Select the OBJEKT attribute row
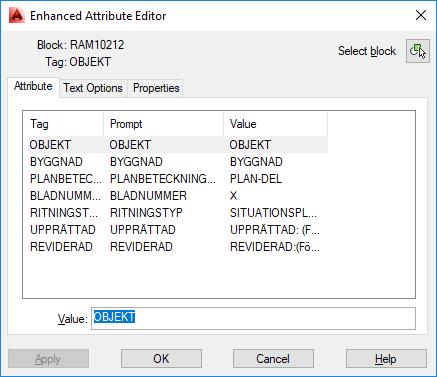Image resolution: width=437 pixels, height=377 pixels. (175, 145)
